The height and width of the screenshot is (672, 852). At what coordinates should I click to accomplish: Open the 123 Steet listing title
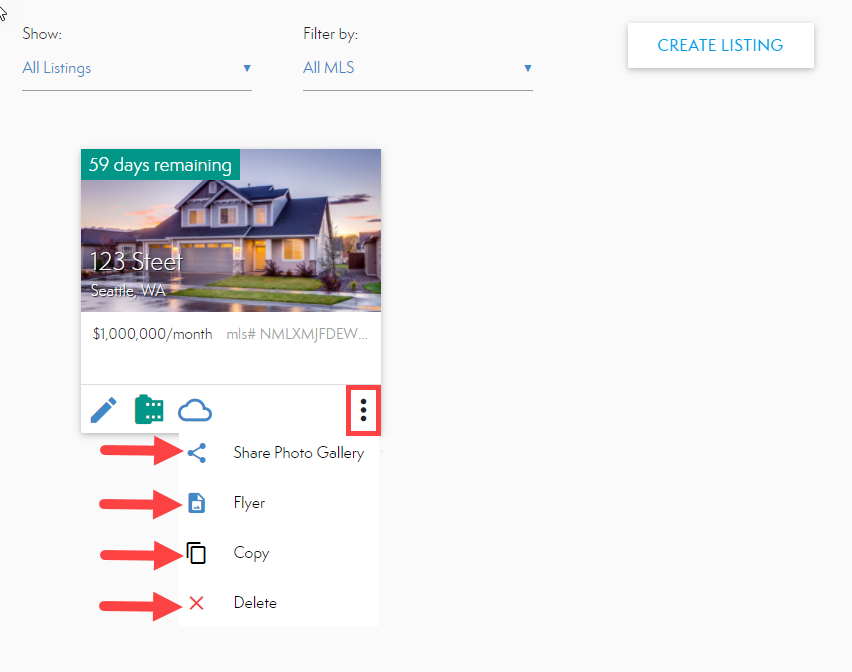click(x=137, y=262)
